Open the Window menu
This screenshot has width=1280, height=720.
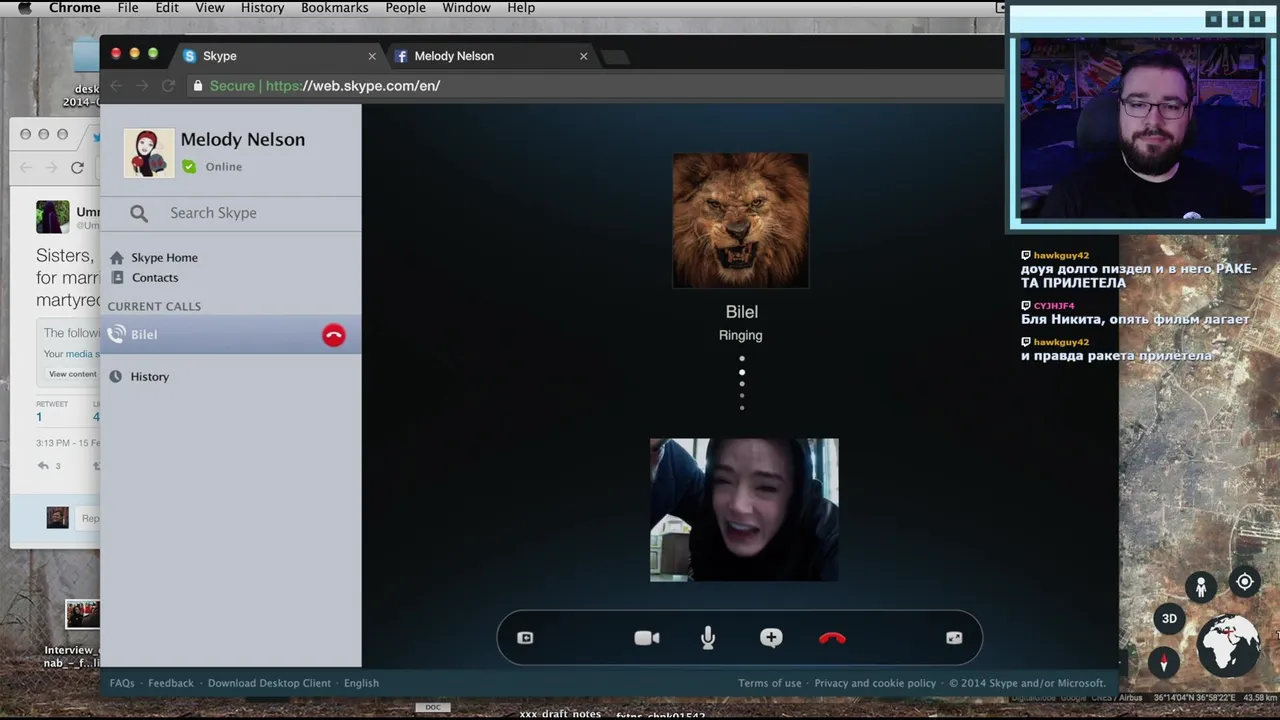466,8
